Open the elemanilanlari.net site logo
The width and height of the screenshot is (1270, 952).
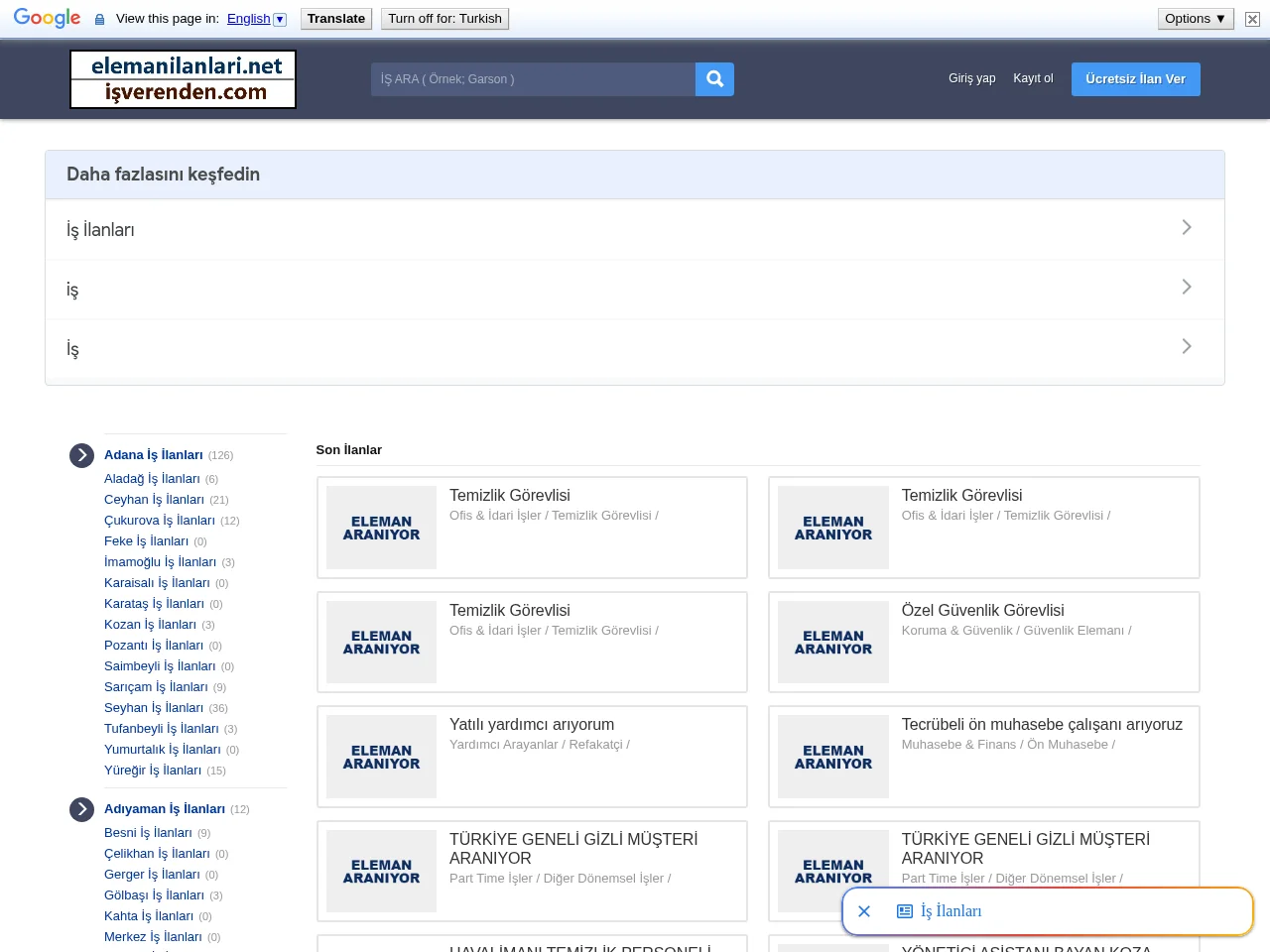(183, 79)
